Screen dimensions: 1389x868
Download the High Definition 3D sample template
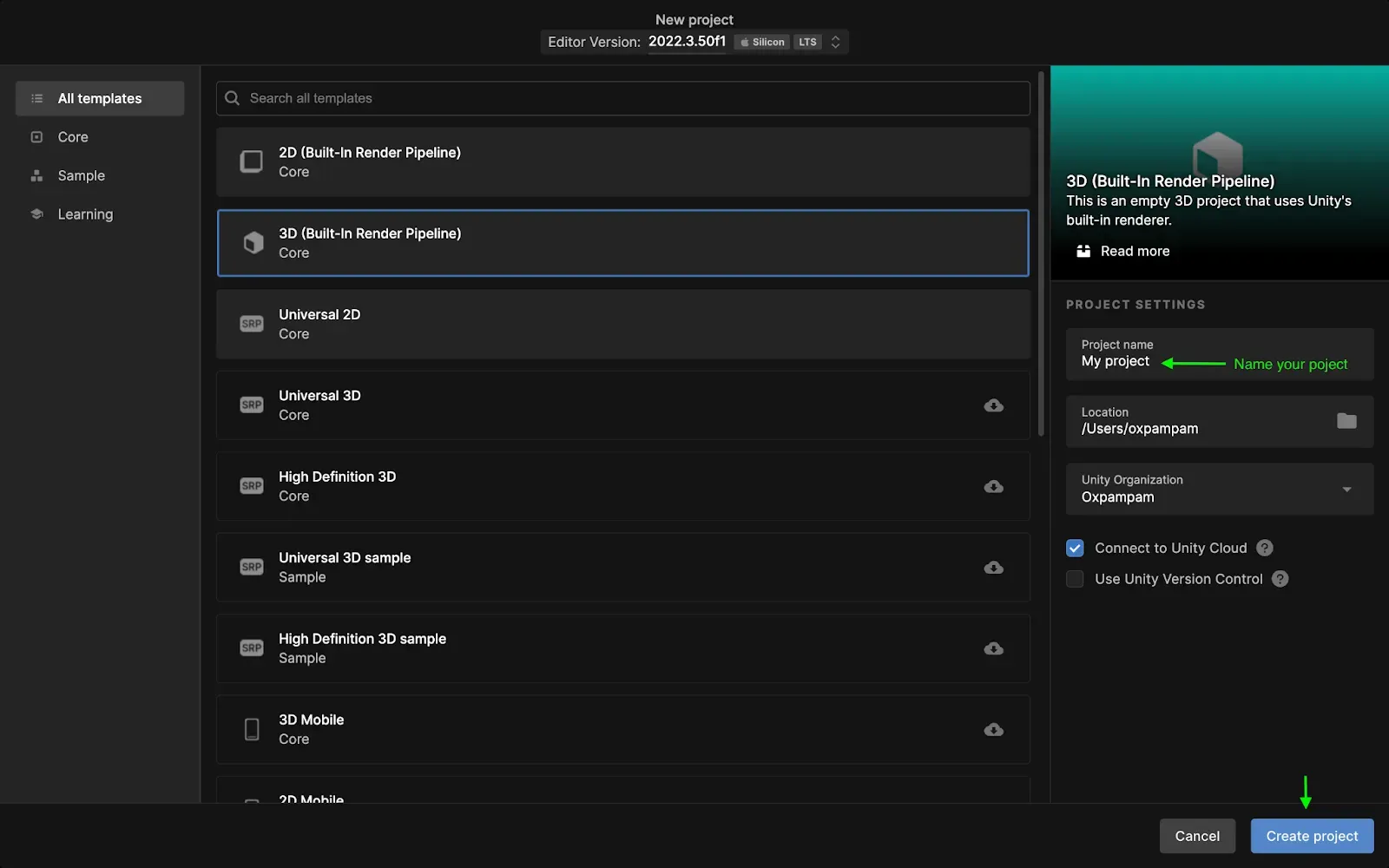point(993,648)
